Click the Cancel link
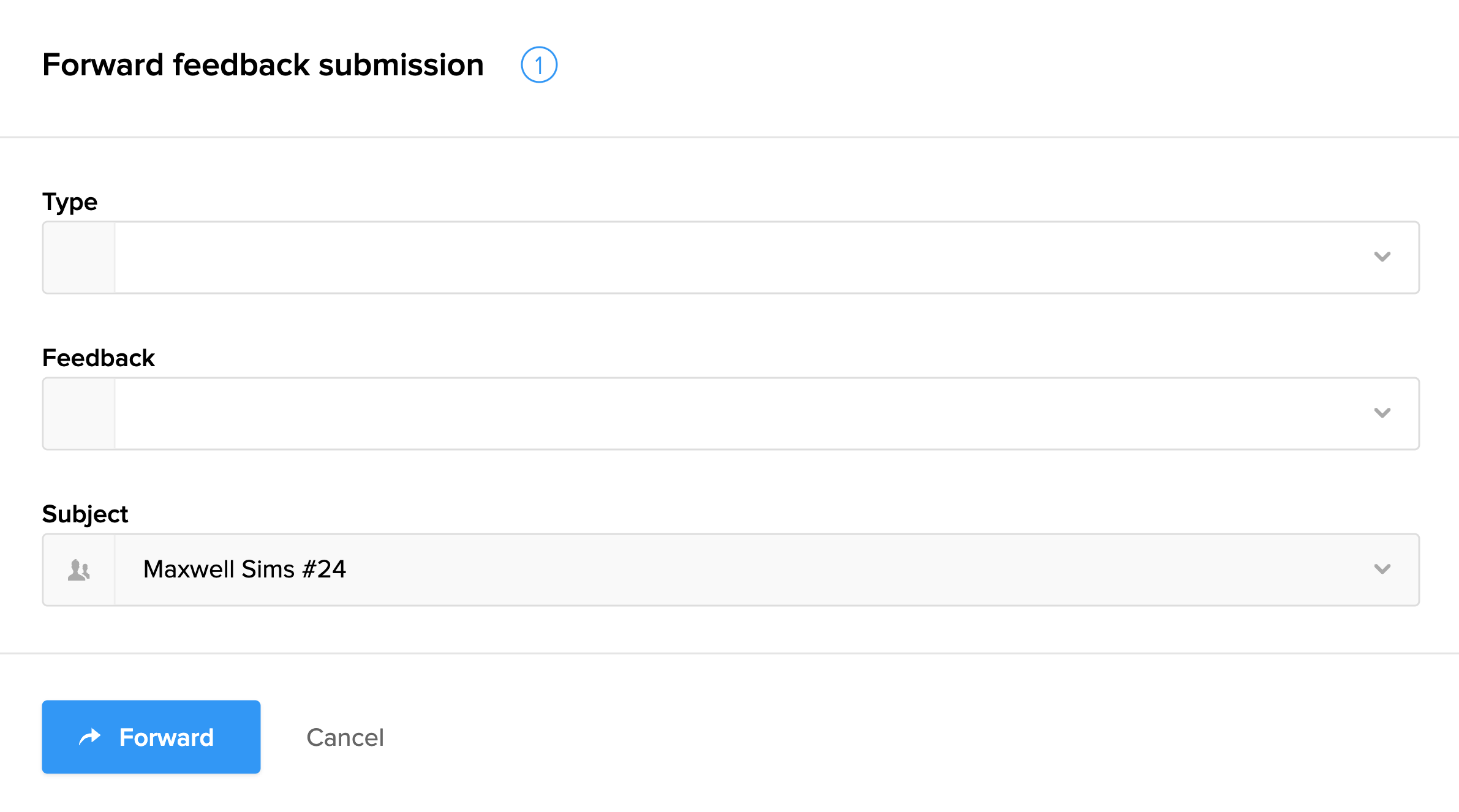The image size is (1459, 812). [345, 738]
